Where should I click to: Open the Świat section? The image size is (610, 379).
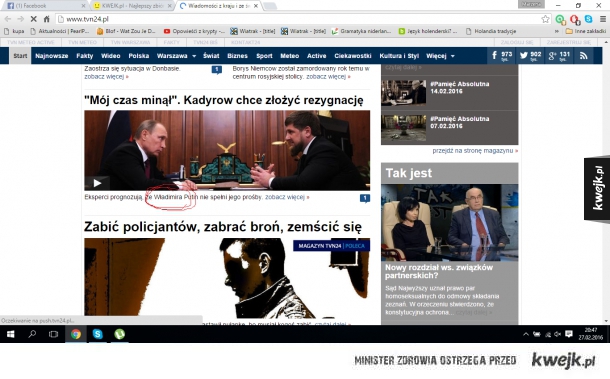211,56
